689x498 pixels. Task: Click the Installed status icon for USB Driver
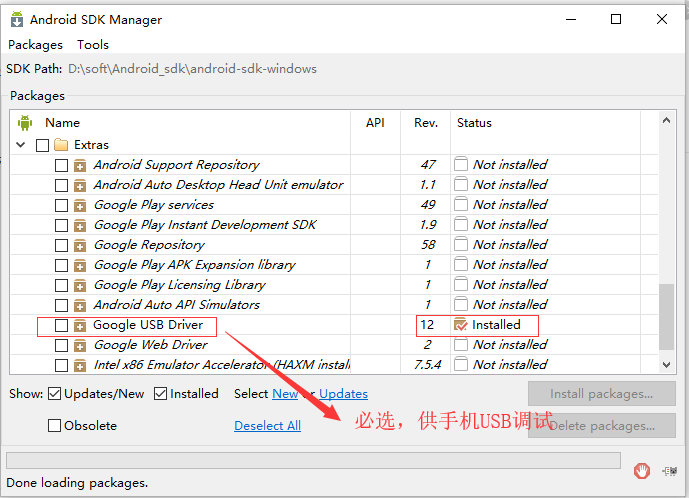click(461, 325)
